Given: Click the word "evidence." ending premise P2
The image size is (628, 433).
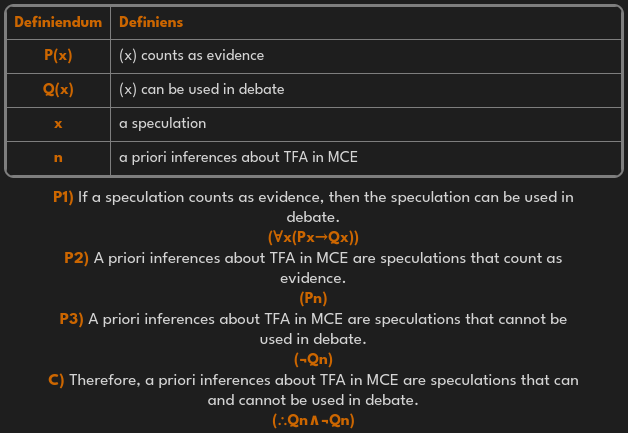Looking at the screenshot, I should pos(313,278).
